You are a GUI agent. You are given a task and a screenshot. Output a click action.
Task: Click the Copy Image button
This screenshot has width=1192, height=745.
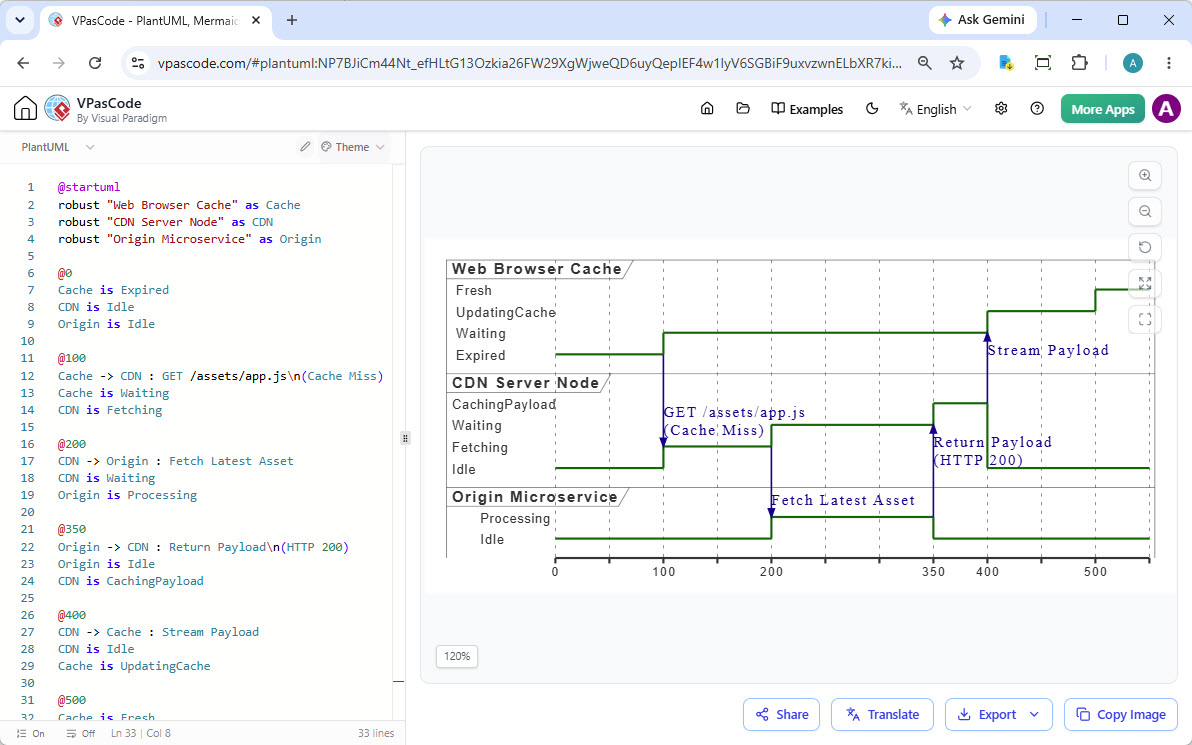point(1121,715)
